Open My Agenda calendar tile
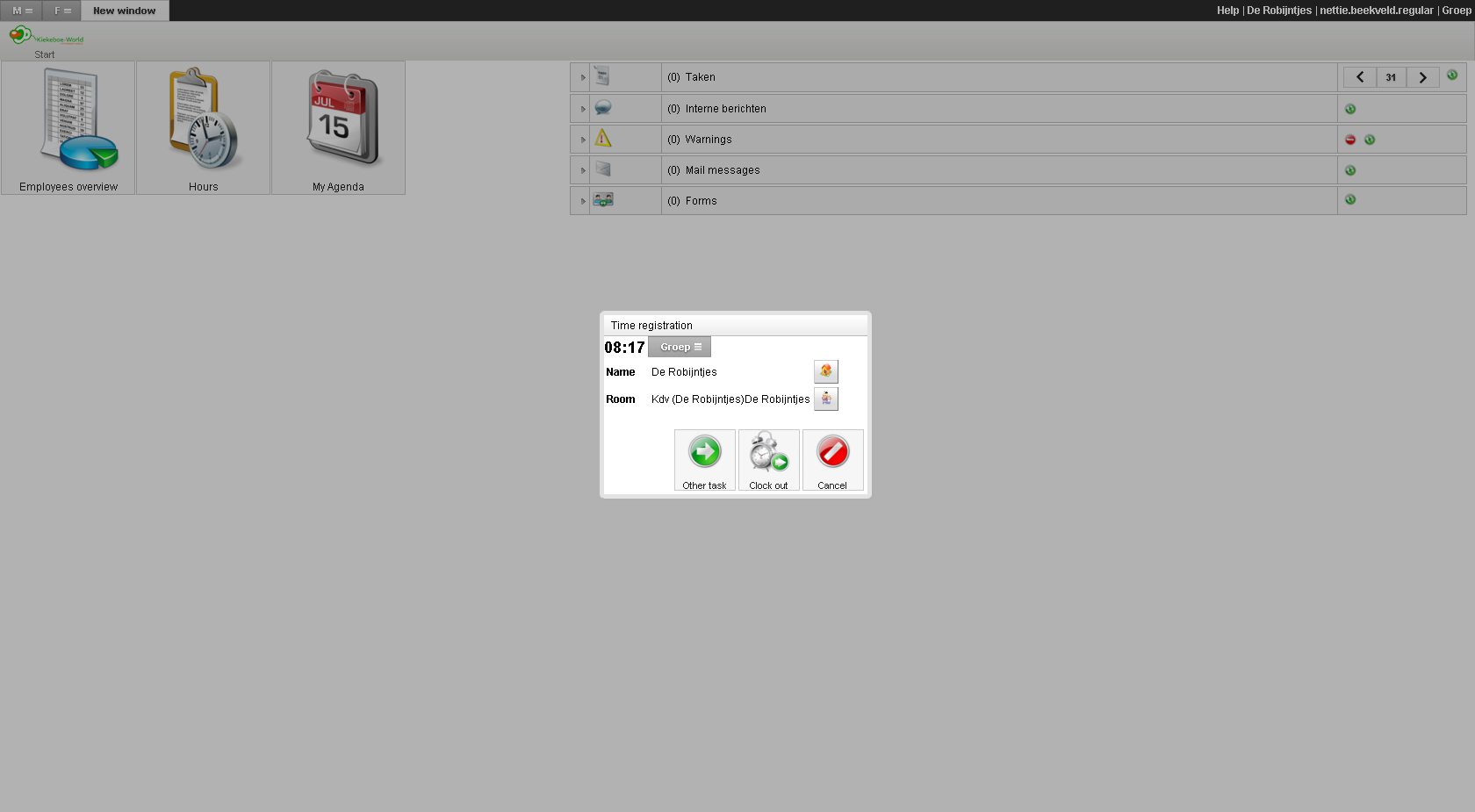Viewport: 1475px width, 812px height. (x=338, y=127)
